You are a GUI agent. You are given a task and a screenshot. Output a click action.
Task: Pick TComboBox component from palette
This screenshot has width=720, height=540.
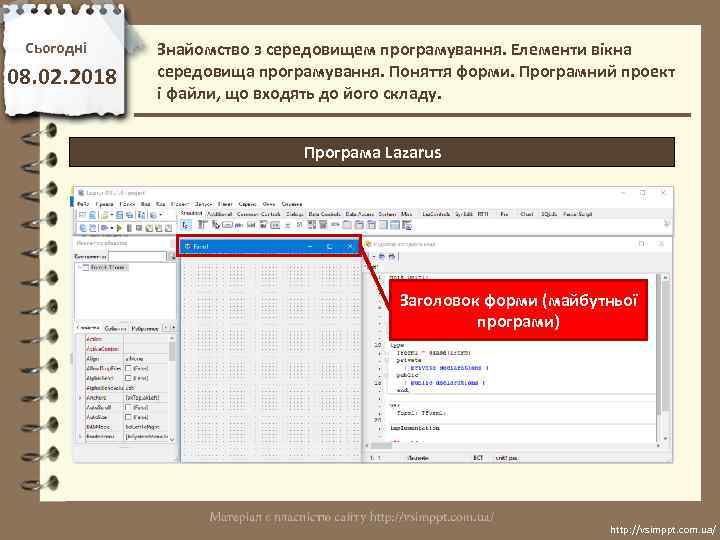point(322,225)
